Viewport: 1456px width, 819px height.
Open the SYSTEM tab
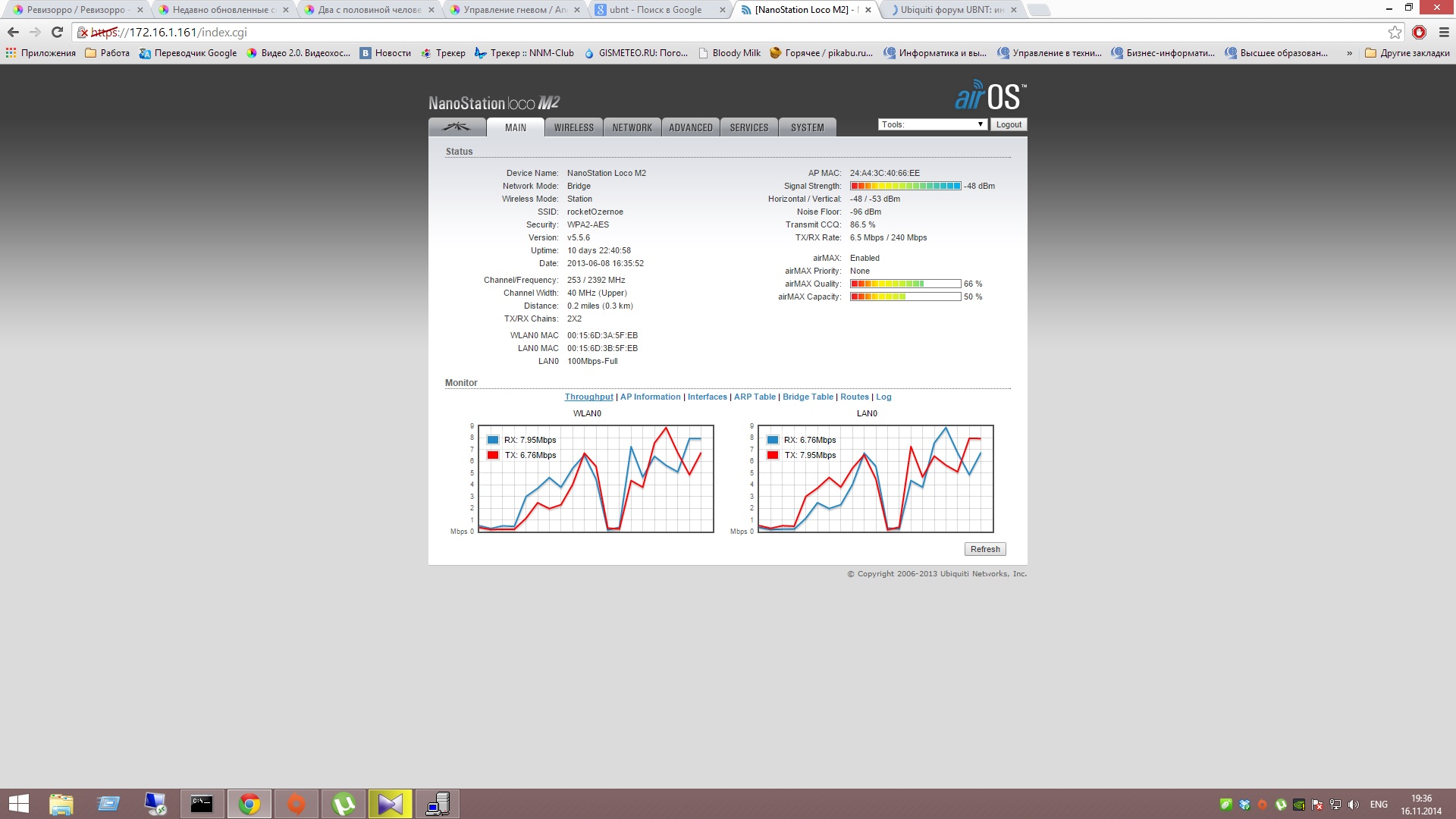[x=807, y=127]
